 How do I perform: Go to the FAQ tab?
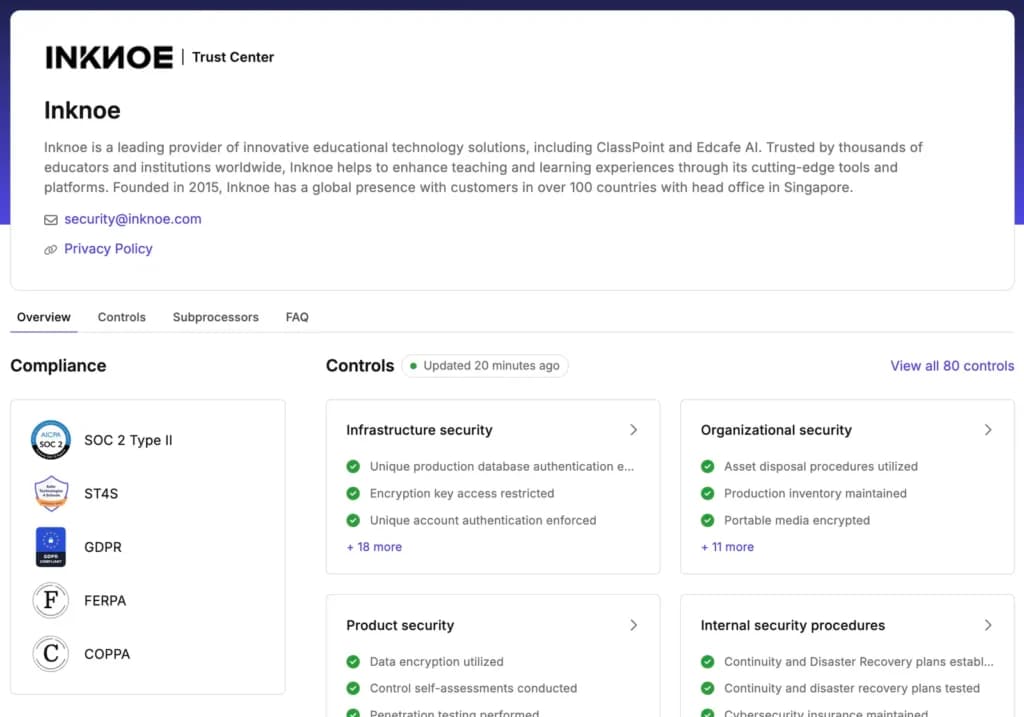(x=297, y=317)
